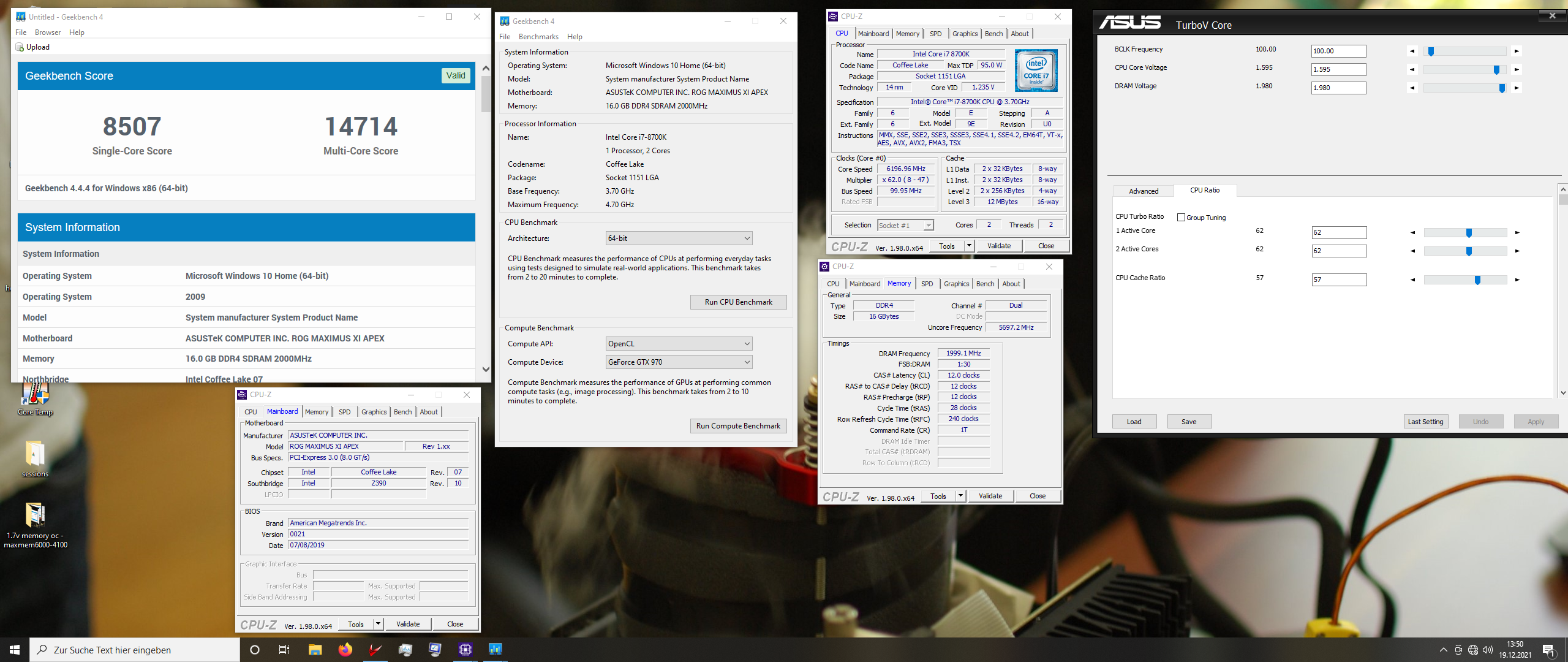This screenshot has height=662, width=1568.
Task: Switch to the red TurboV taskbar icon
Action: [x=375, y=650]
